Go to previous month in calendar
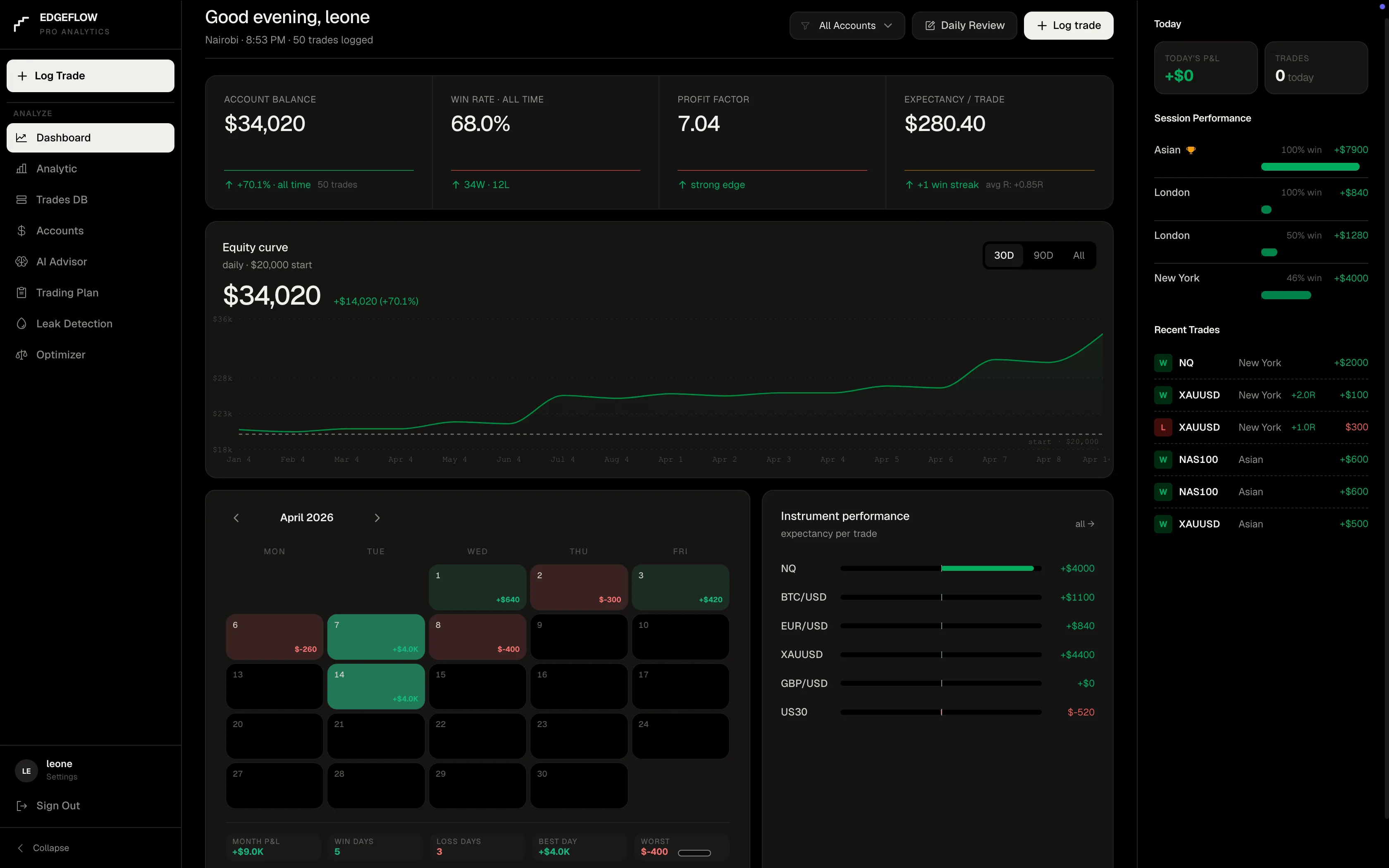1389x868 pixels. (236, 518)
